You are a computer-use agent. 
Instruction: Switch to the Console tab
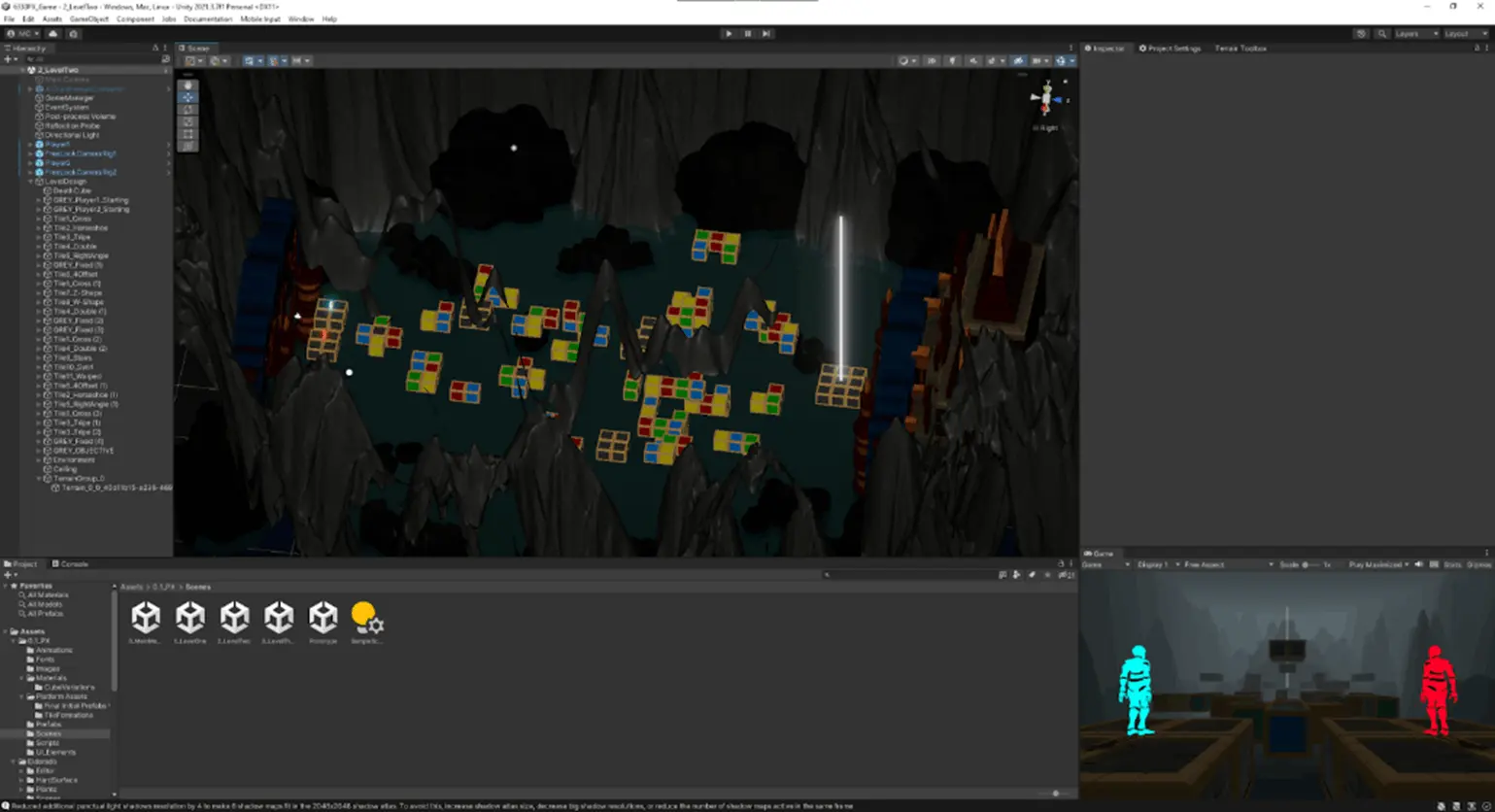[70, 564]
